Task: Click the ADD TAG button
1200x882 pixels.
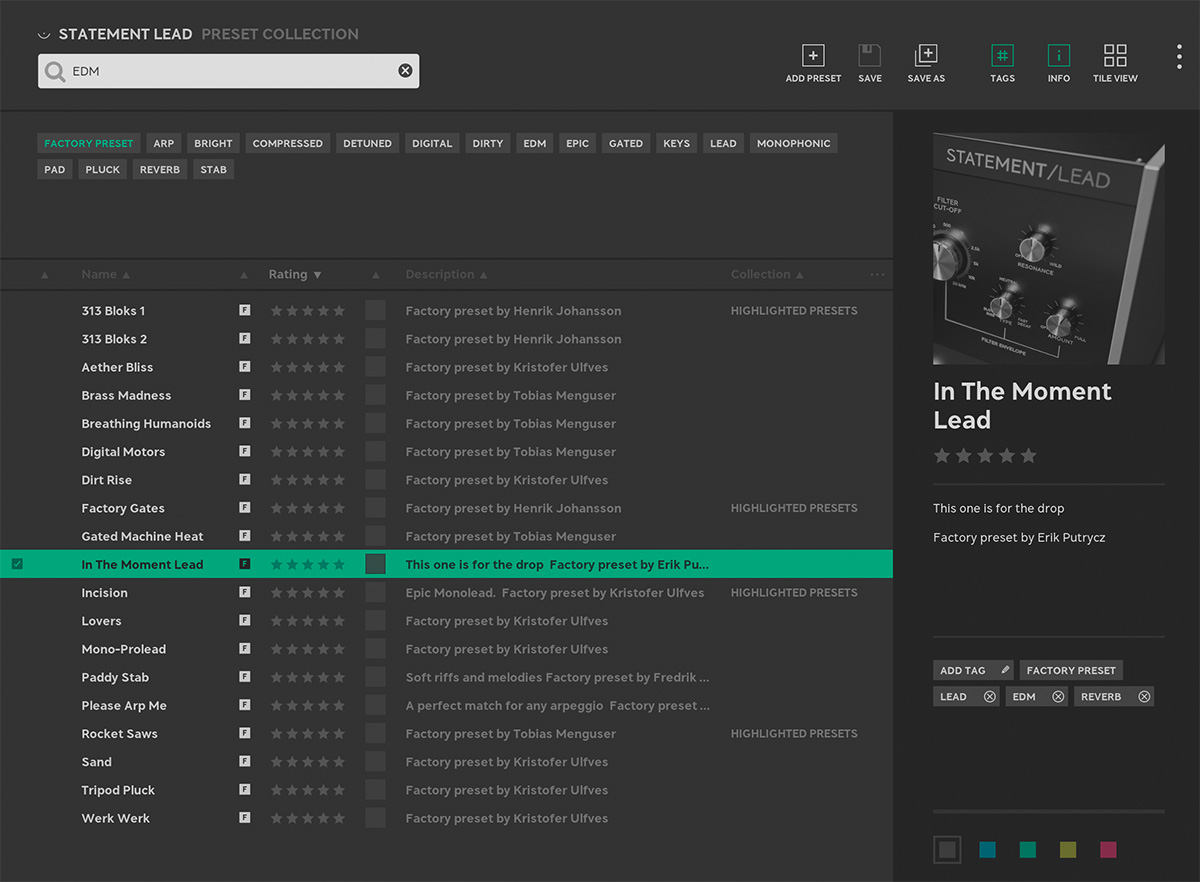Action: (x=962, y=669)
